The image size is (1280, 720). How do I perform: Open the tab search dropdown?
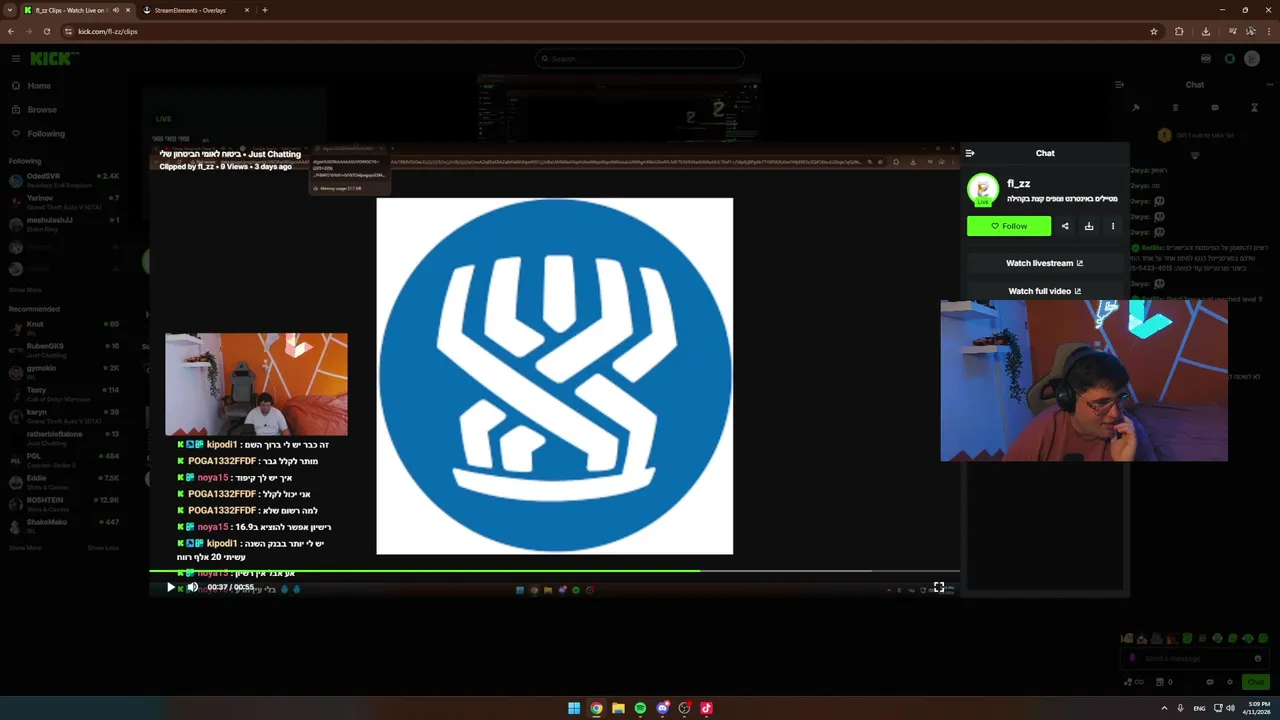9,10
